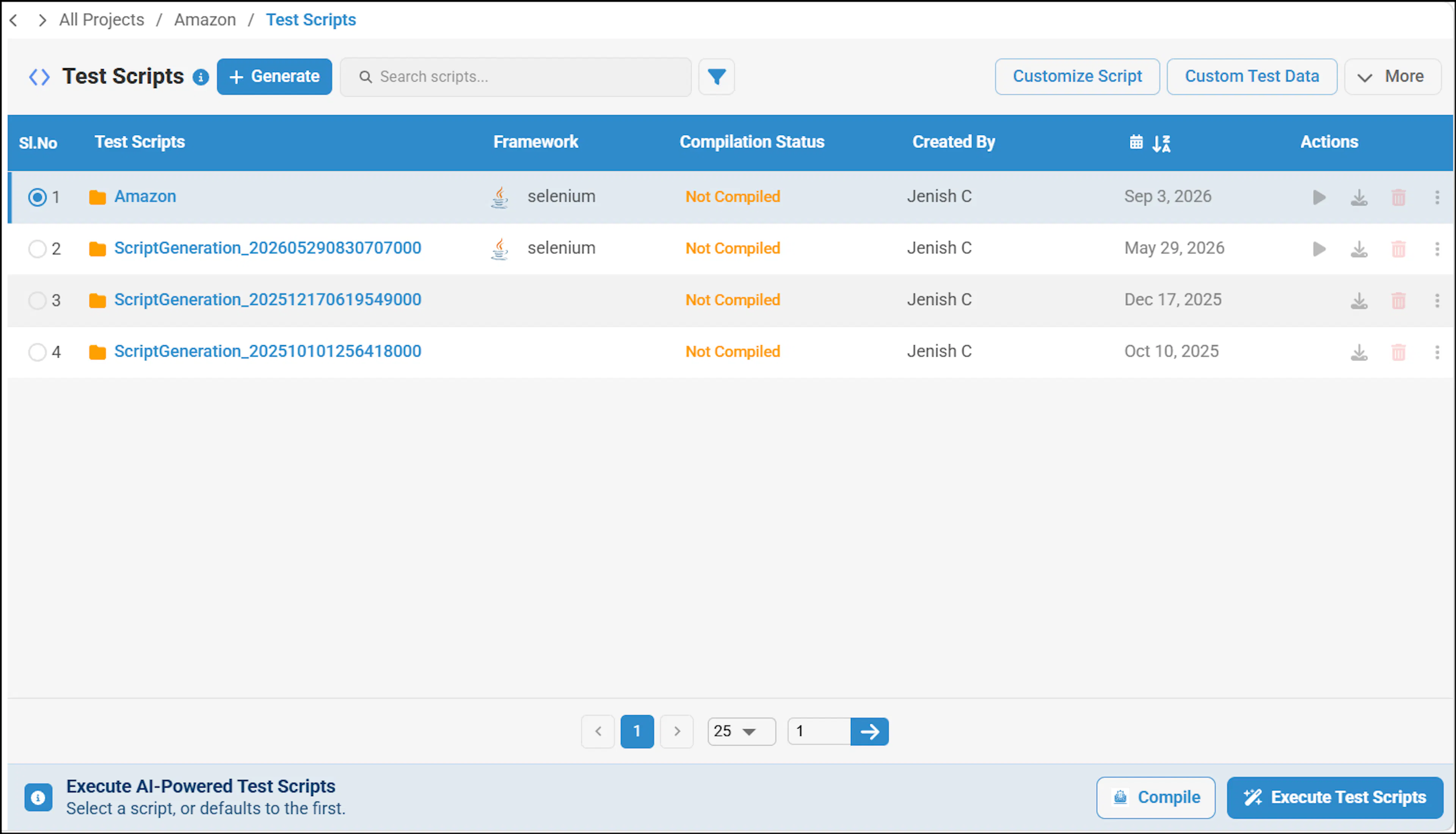Click the folder icon next to Amazon
This screenshot has height=834, width=1456.
coord(97,198)
